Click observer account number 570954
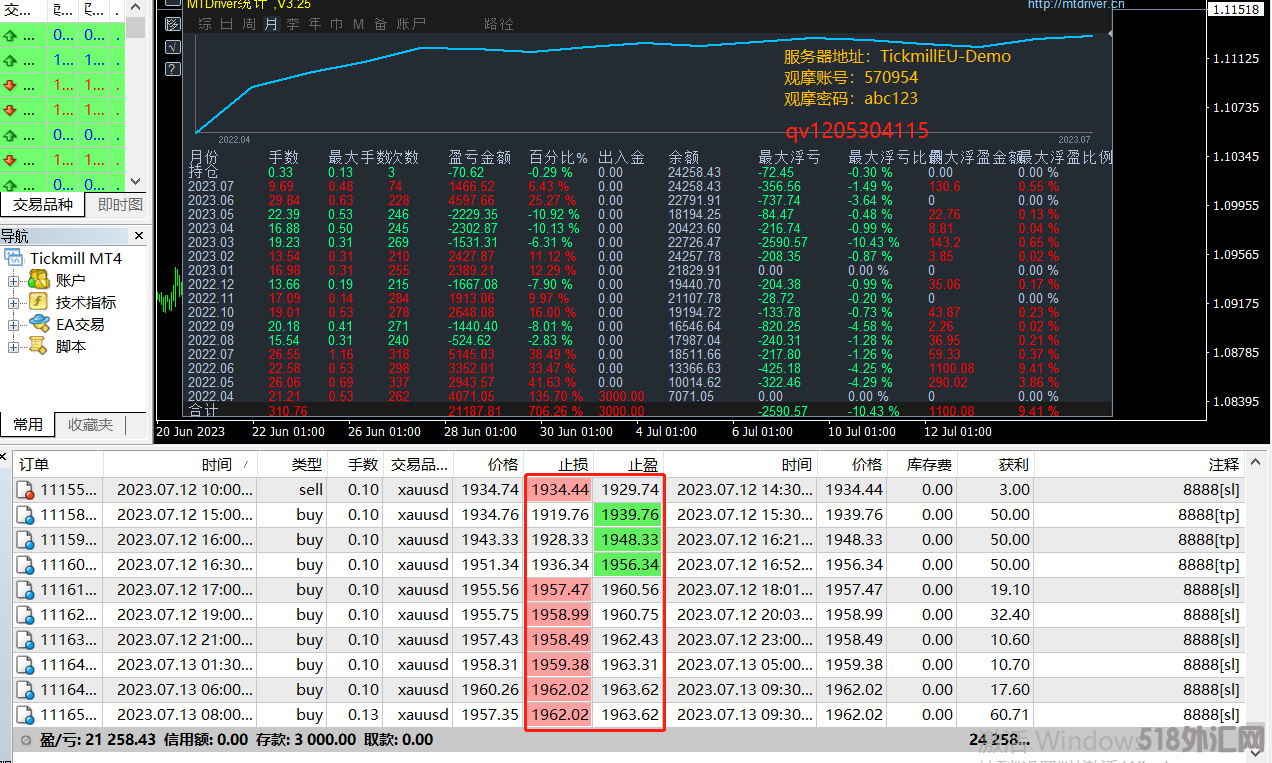Screen dimensions: 1272x763 click(891, 77)
